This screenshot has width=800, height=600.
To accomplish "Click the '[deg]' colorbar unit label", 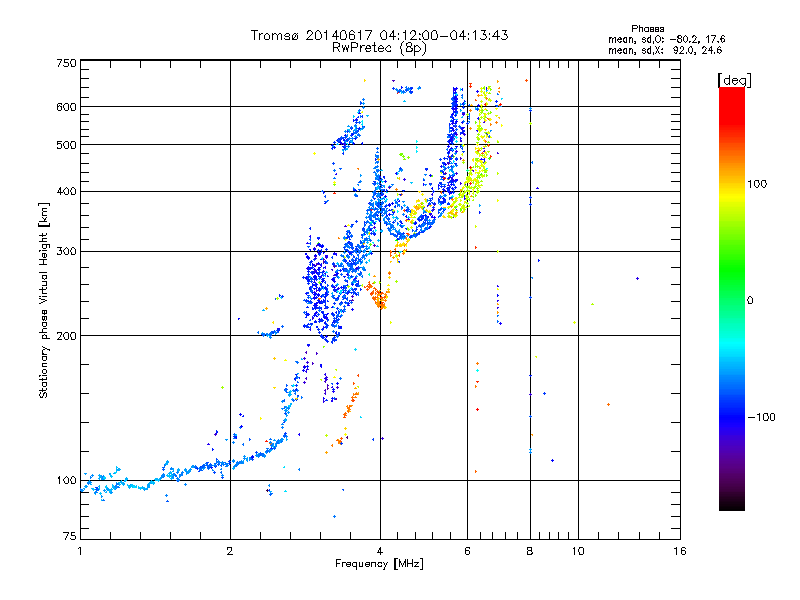I will point(734,80).
